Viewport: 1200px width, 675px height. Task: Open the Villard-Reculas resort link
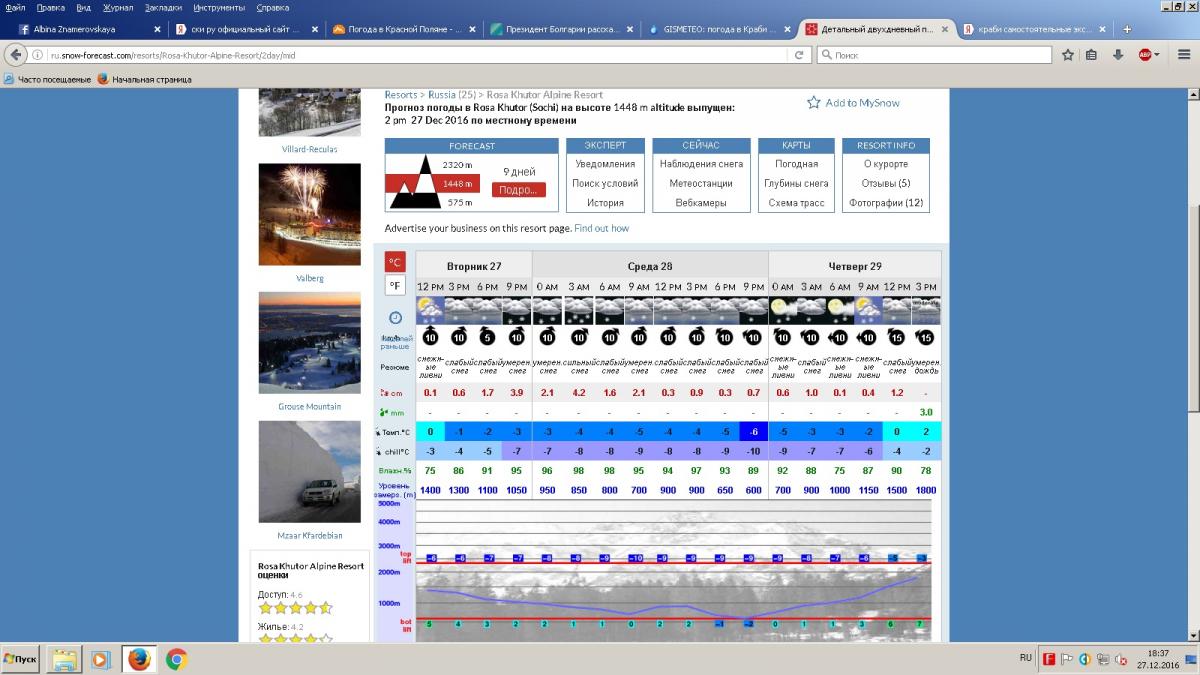pyautogui.click(x=309, y=149)
